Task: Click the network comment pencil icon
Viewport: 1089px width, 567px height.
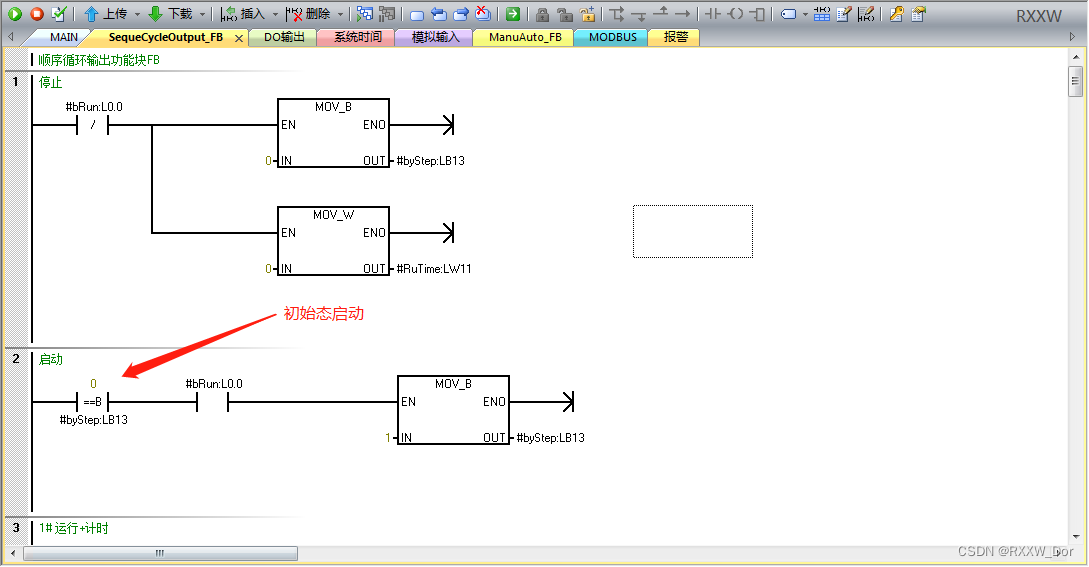Action: pyautogui.click(x=865, y=13)
